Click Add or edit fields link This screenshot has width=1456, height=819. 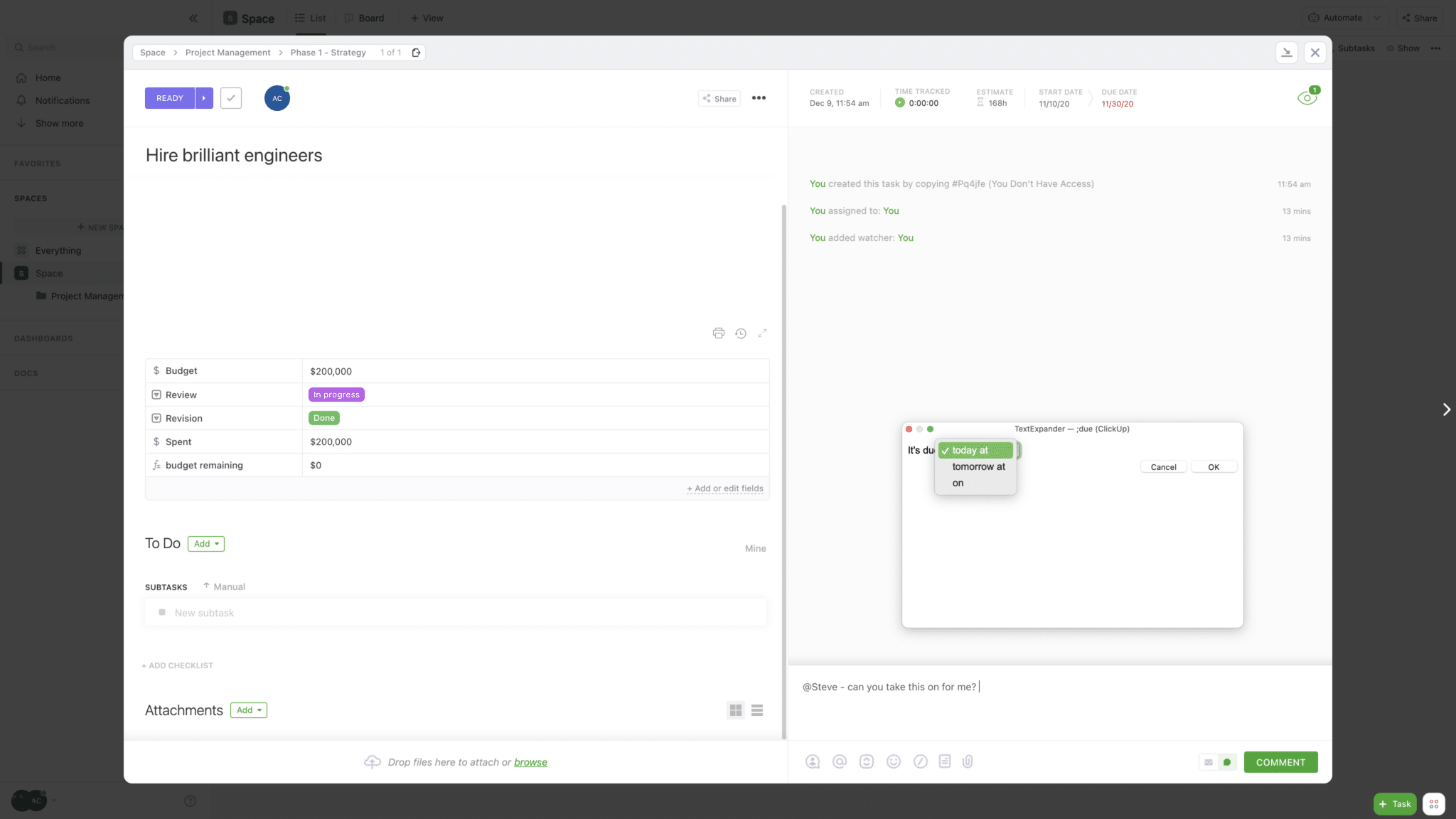[725, 488]
